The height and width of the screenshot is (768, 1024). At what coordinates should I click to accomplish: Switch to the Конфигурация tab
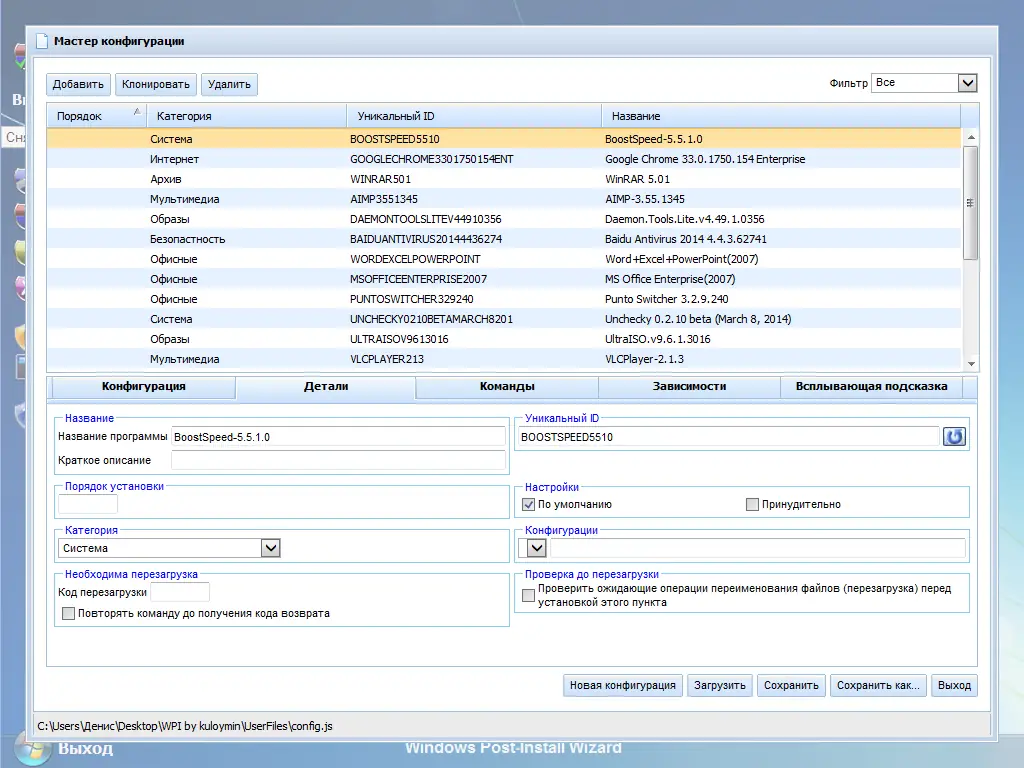click(x=144, y=387)
